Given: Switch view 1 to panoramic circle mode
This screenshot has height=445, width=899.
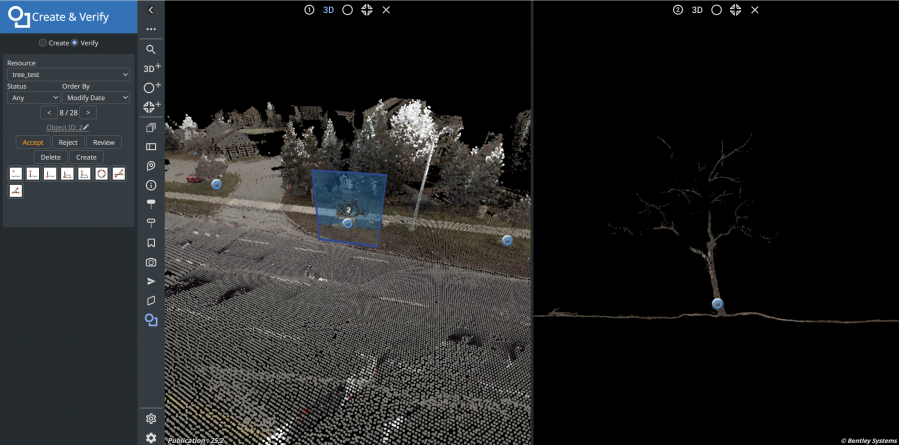Looking at the screenshot, I should (x=347, y=10).
